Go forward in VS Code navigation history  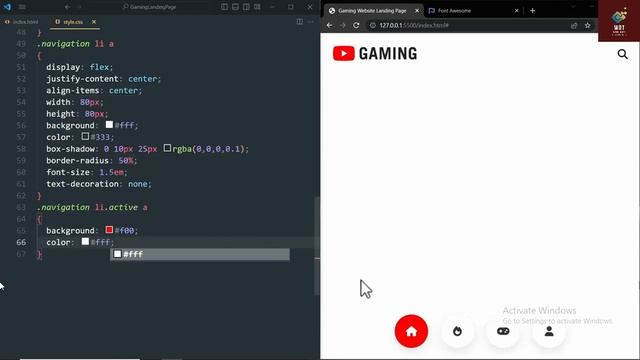pos(79,7)
